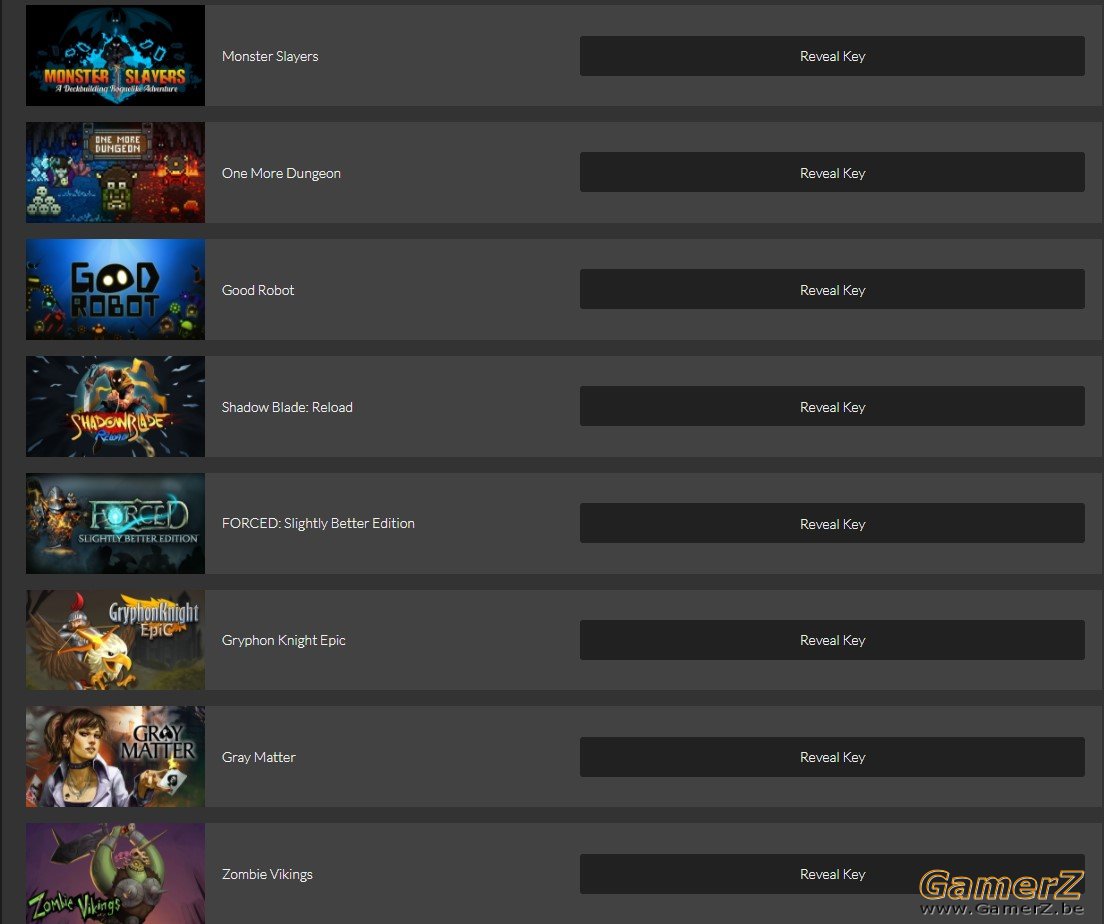
Task: Reveal the Gryphon Knight Epic key
Action: click(832, 640)
